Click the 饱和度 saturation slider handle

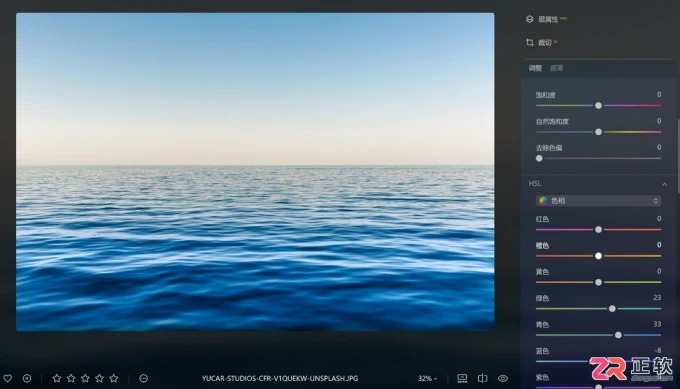coord(598,105)
